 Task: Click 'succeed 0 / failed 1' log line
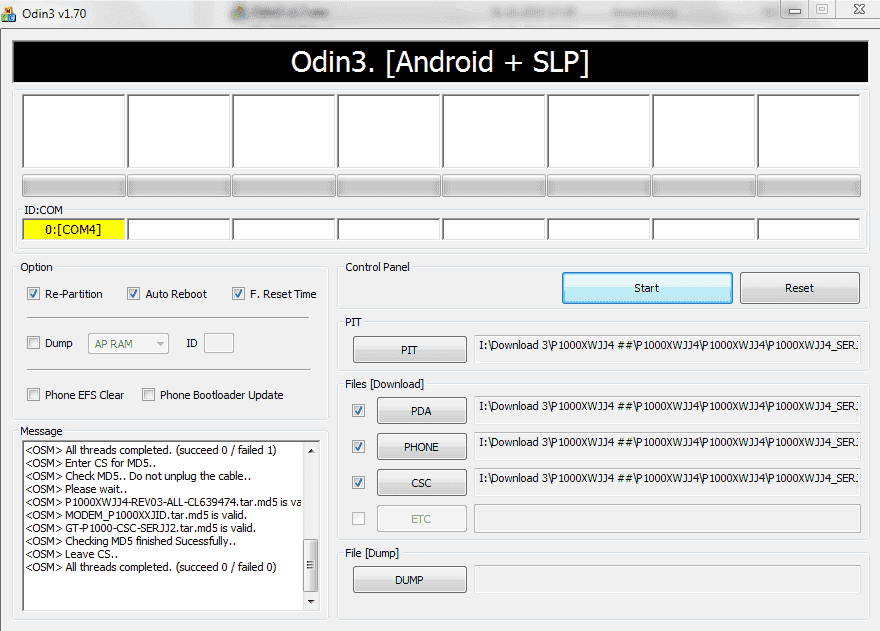pyautogui.click(x=151, y=450)
